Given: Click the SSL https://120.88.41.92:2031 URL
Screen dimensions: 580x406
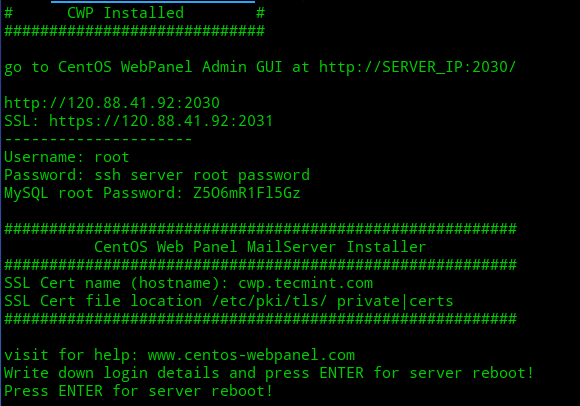Looking at the screenshot, I should pyautogui.click(x=161, y=121).
